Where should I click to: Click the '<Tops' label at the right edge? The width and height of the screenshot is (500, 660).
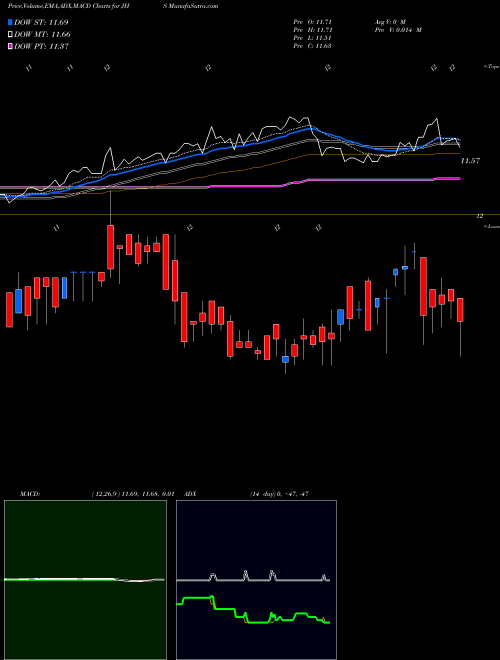click(491, 67)
